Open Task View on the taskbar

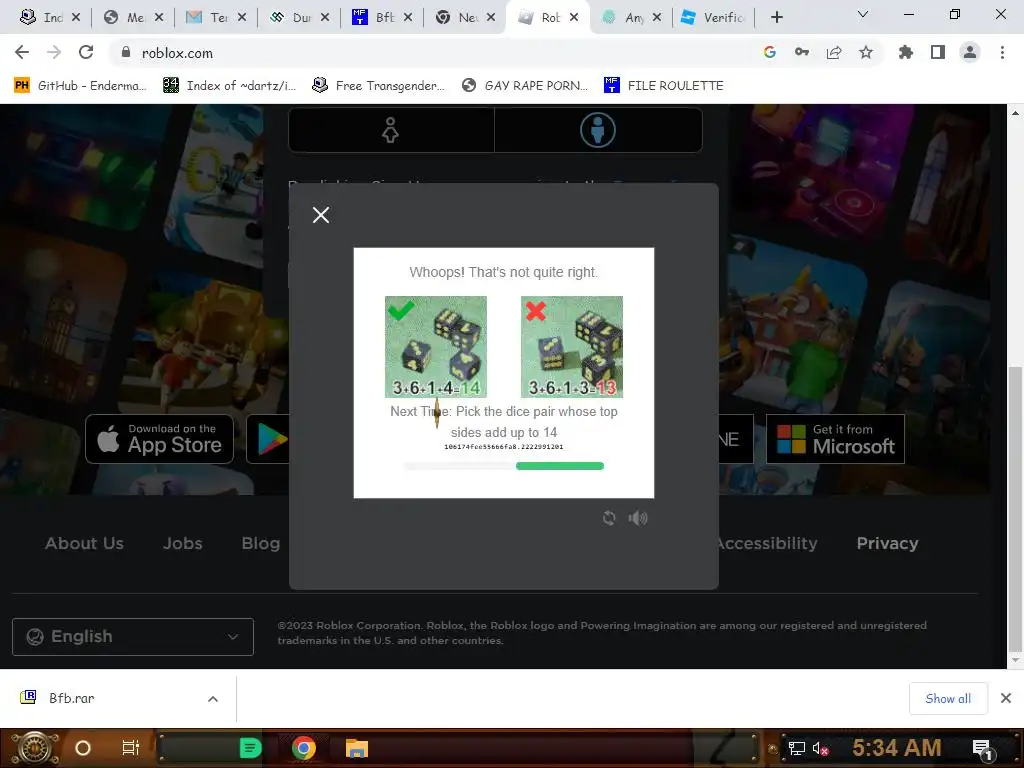click(131, 748)
